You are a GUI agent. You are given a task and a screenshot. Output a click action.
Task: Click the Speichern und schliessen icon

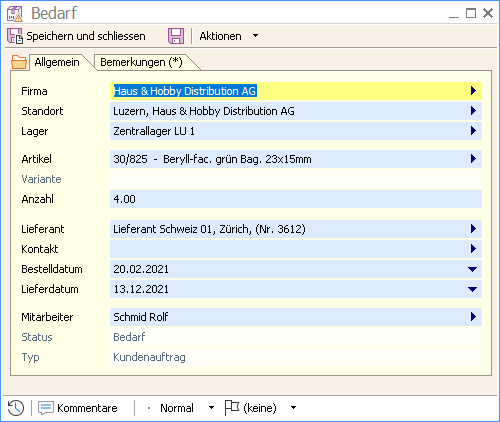[15, 36]
